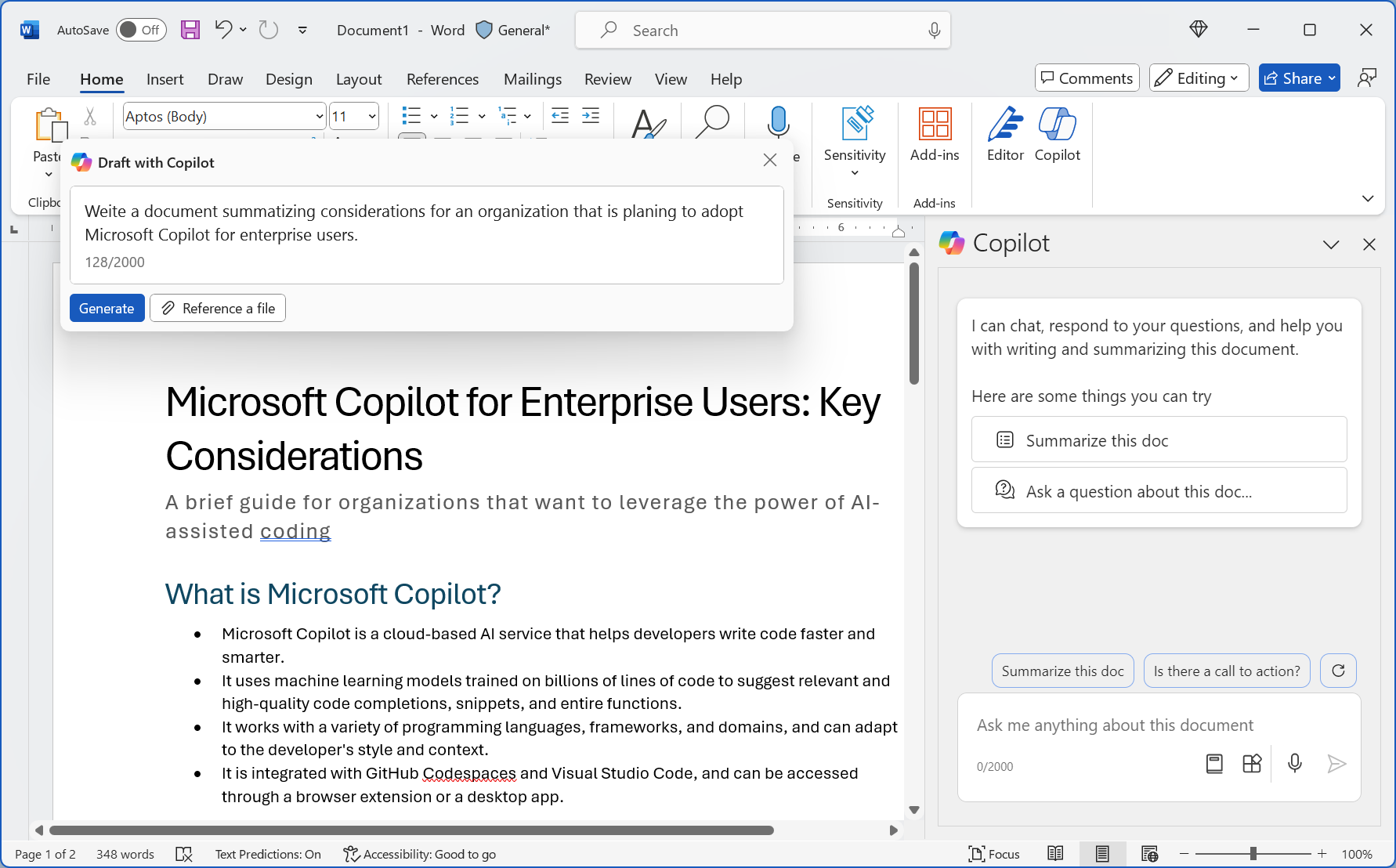The height and width of the screenshot is (868, 1396).
Task: Open the Help tab
Action: click(x=725, y=79)
